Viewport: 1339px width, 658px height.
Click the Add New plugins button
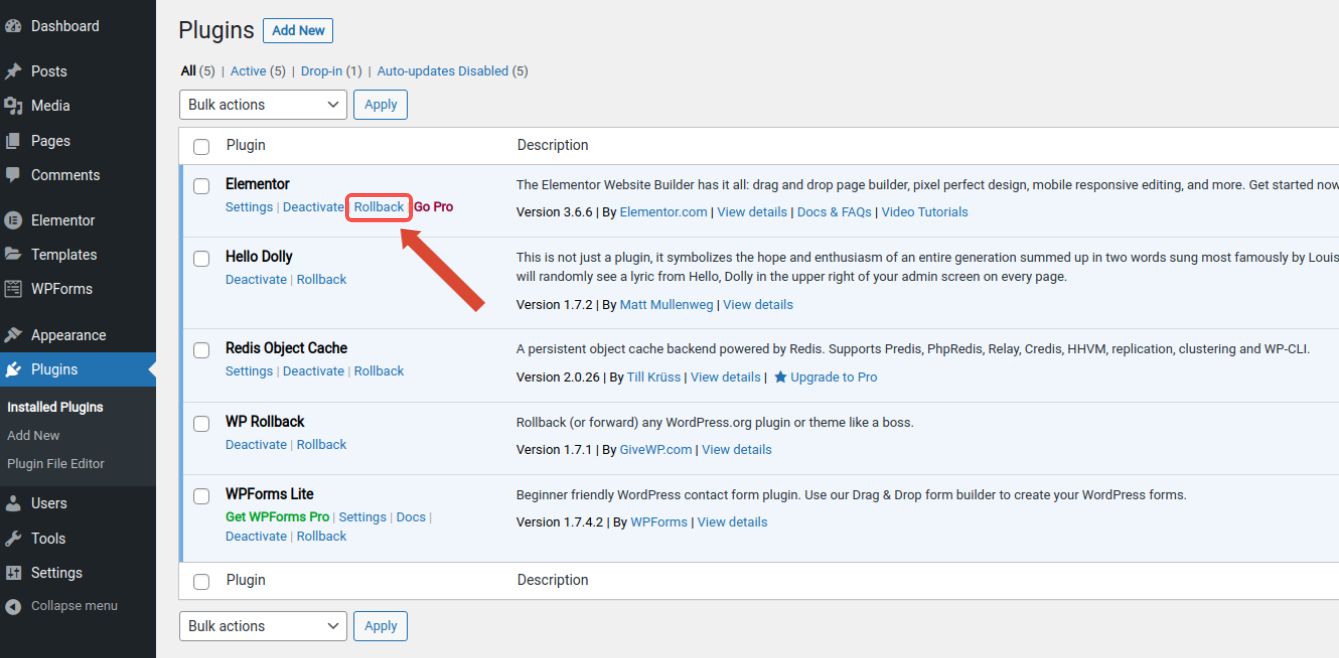297,30
